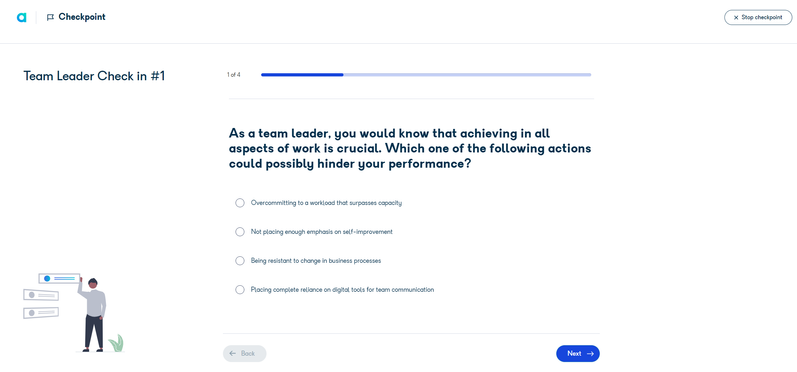The height and width of the screenshot is (372, 797).
Task: Select the Not placing enough emphasis radio button
Action: tap(240, 232)
